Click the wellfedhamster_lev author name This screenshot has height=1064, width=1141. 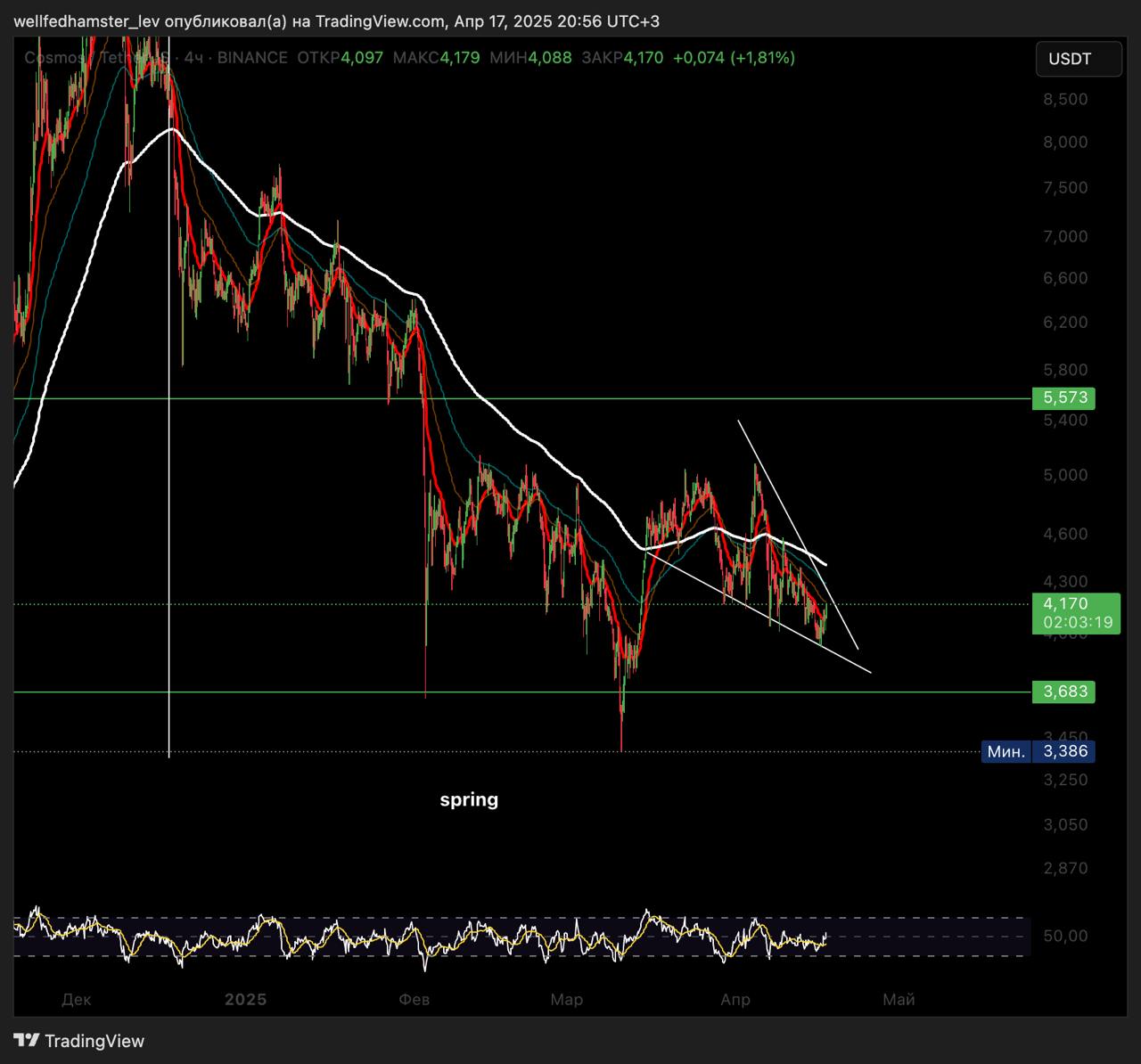pos(86,21)
